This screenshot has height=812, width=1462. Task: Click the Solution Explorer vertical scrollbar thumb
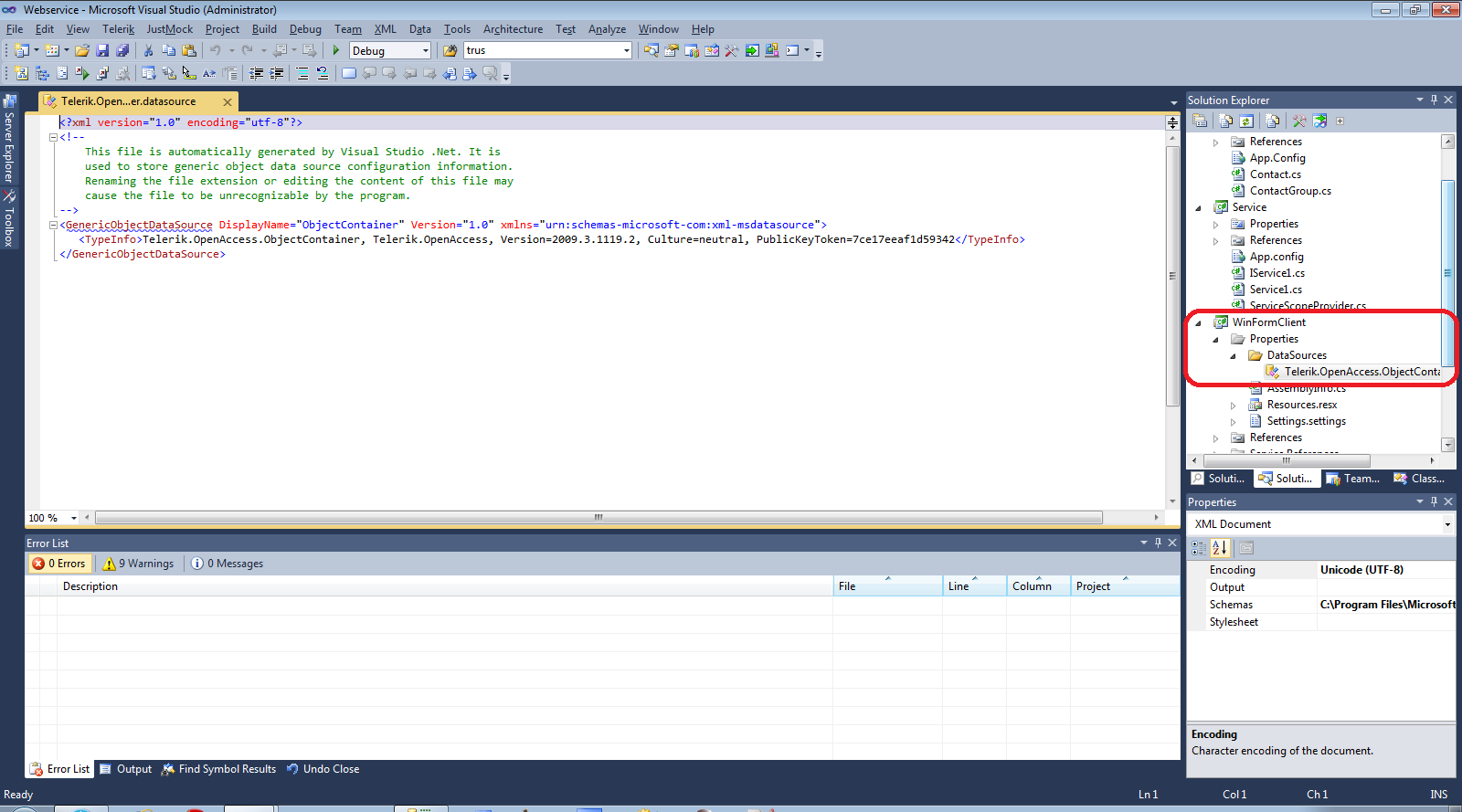coord(1447,272)
